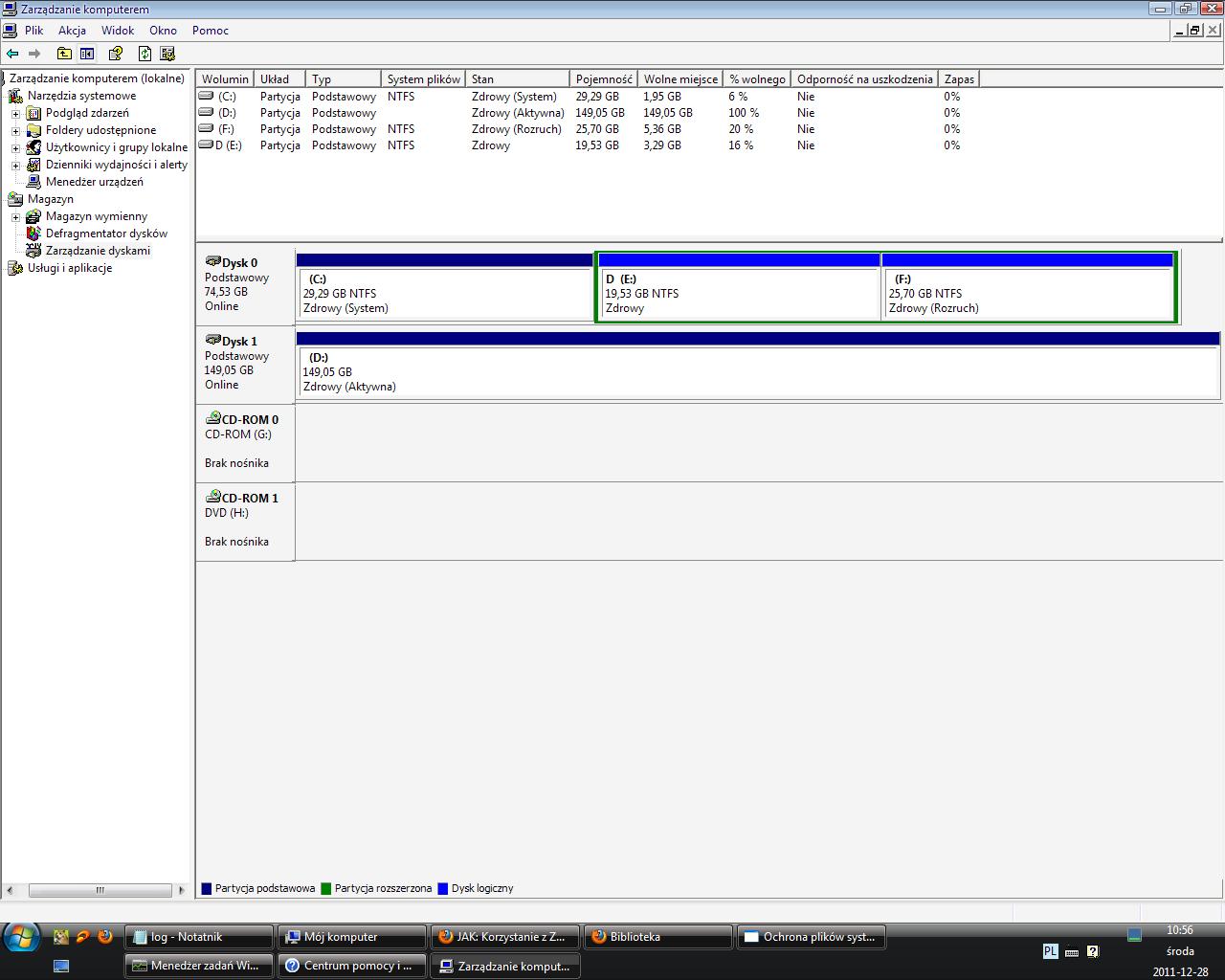Click the 149,05 GB capacity cell

tap(600, 113)
